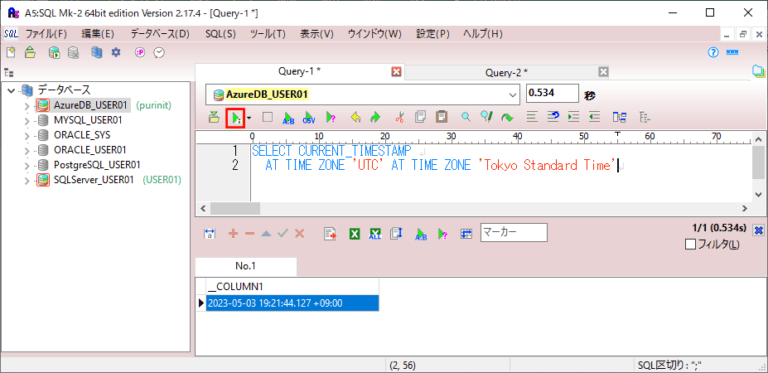Open the データベース(D) menu
The height and width of the screenshot is (373, 768).
(x=160, y=34)
